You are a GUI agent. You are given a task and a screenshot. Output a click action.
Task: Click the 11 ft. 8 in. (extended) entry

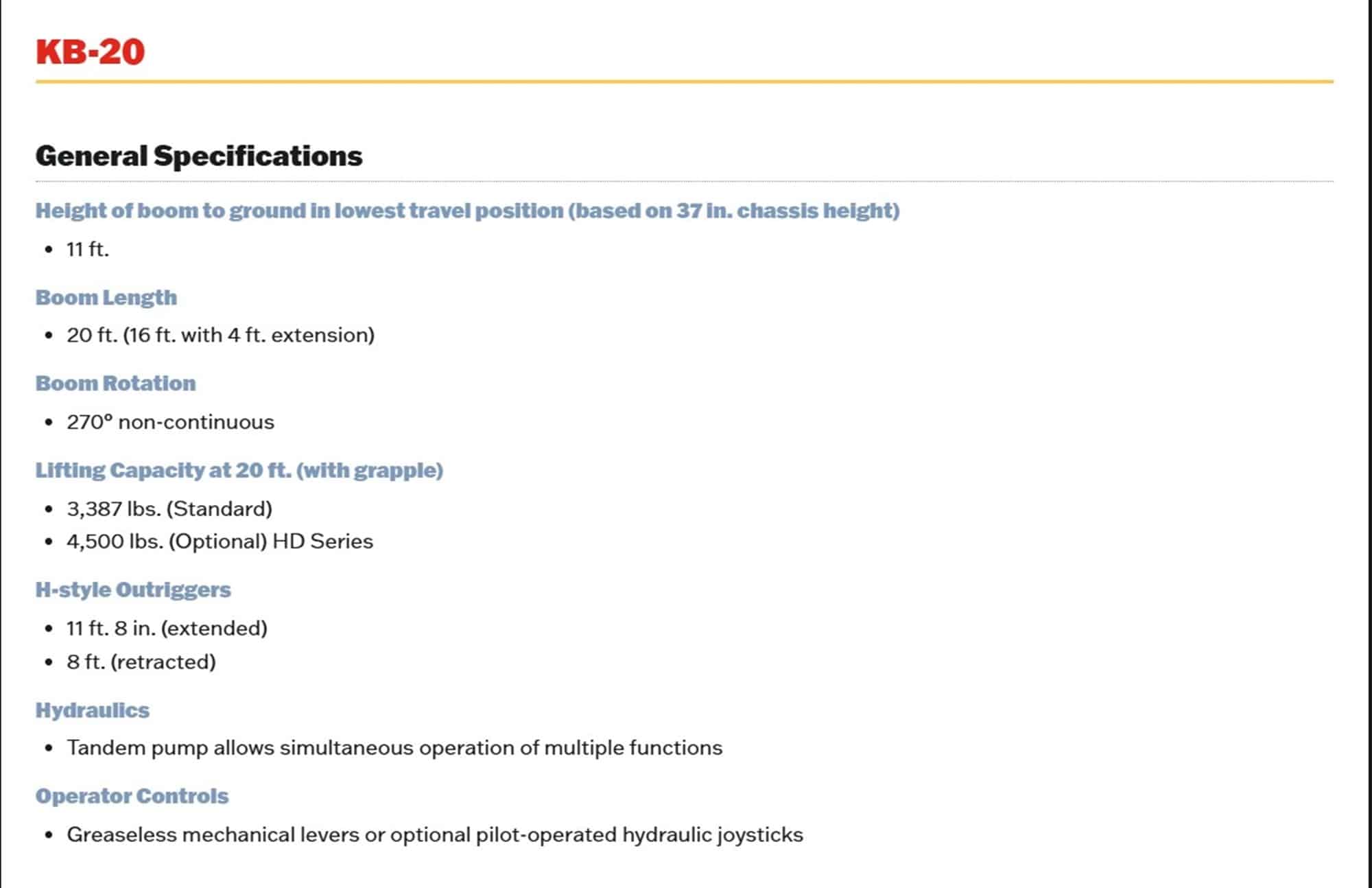(x=167, y=628)
